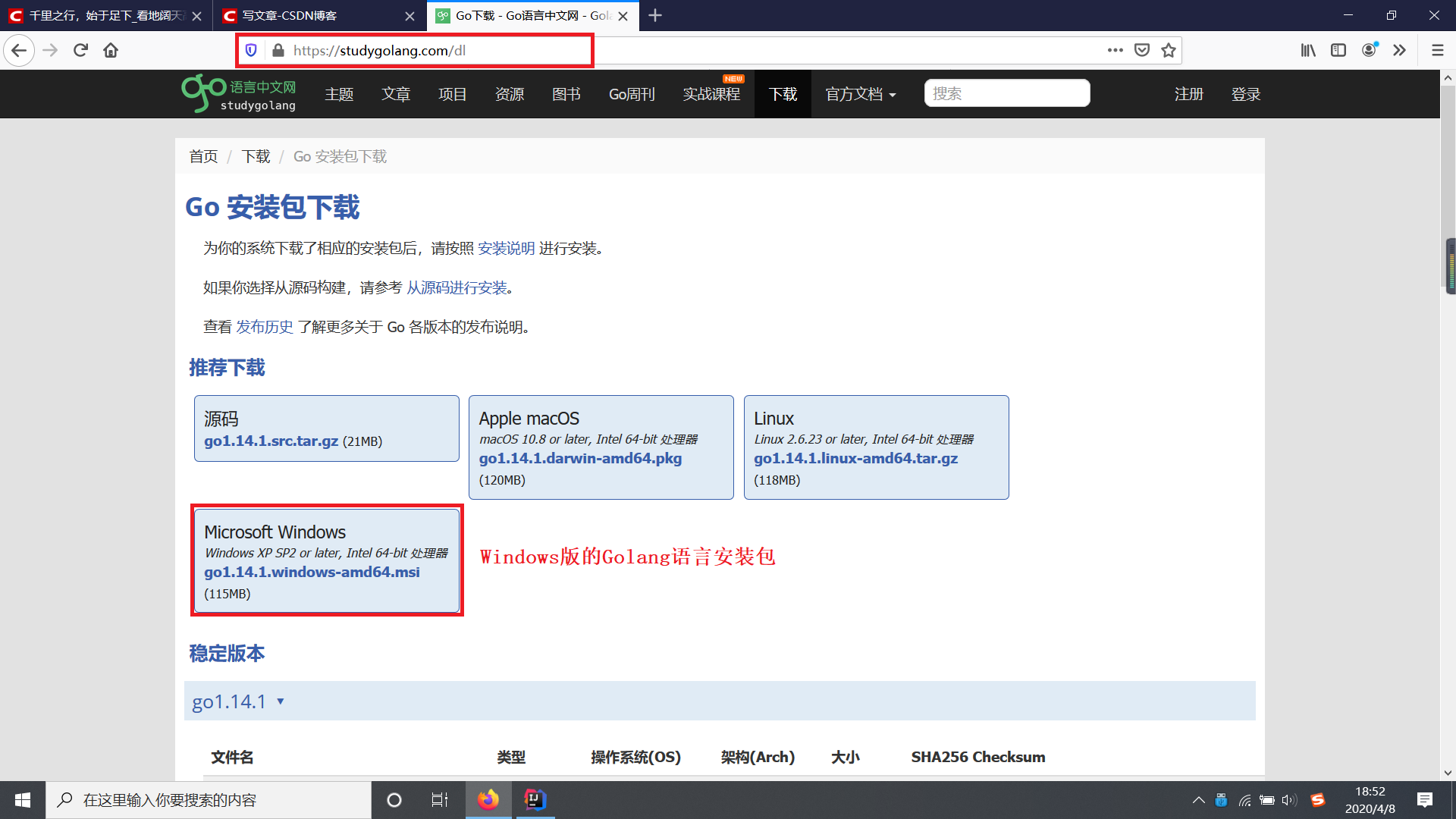Click the site security padlock icon

278,50
